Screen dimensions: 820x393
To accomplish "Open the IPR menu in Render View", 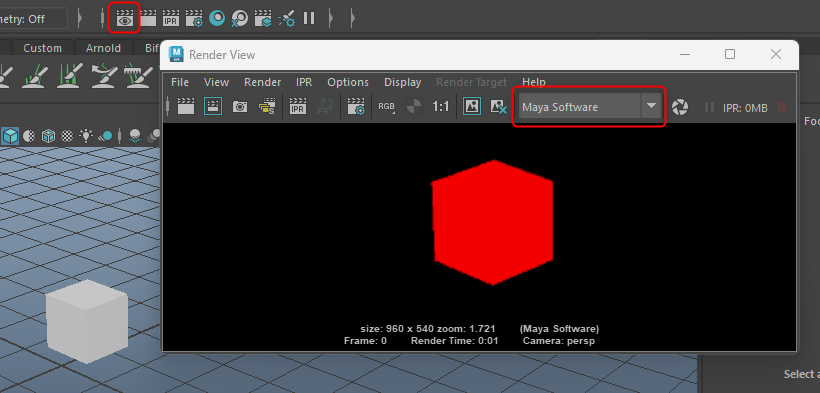I will tap(304, 82).
